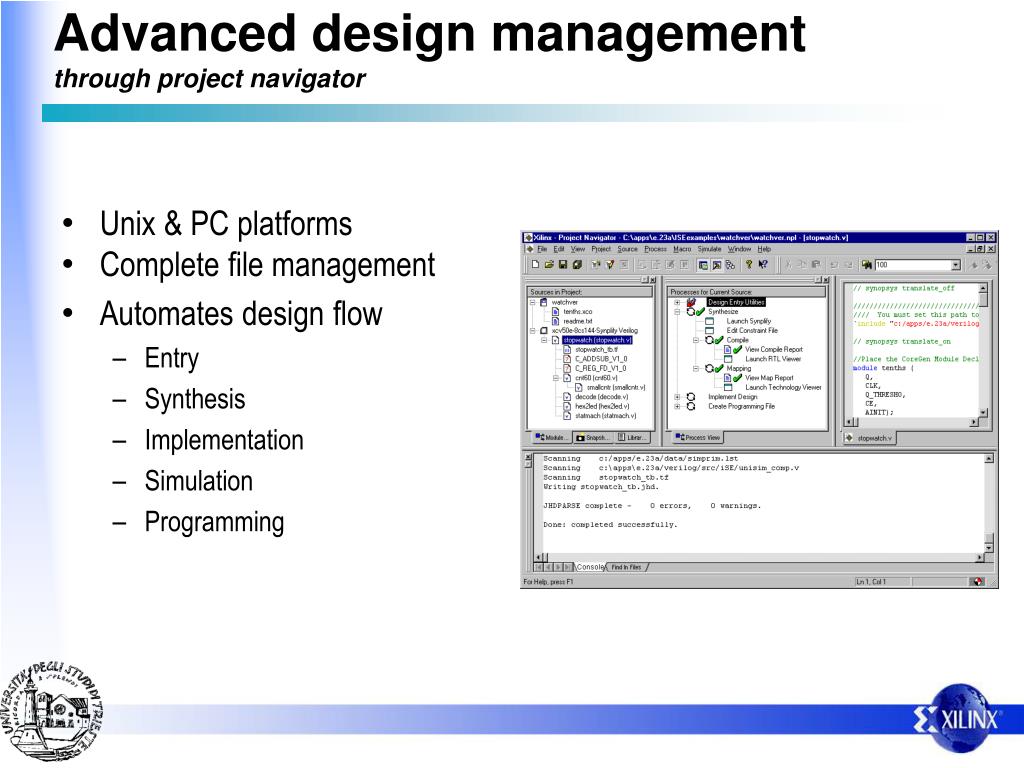
Task: Select stopwatch_tb.tf in the sources tree
Action: pos(596,349)
